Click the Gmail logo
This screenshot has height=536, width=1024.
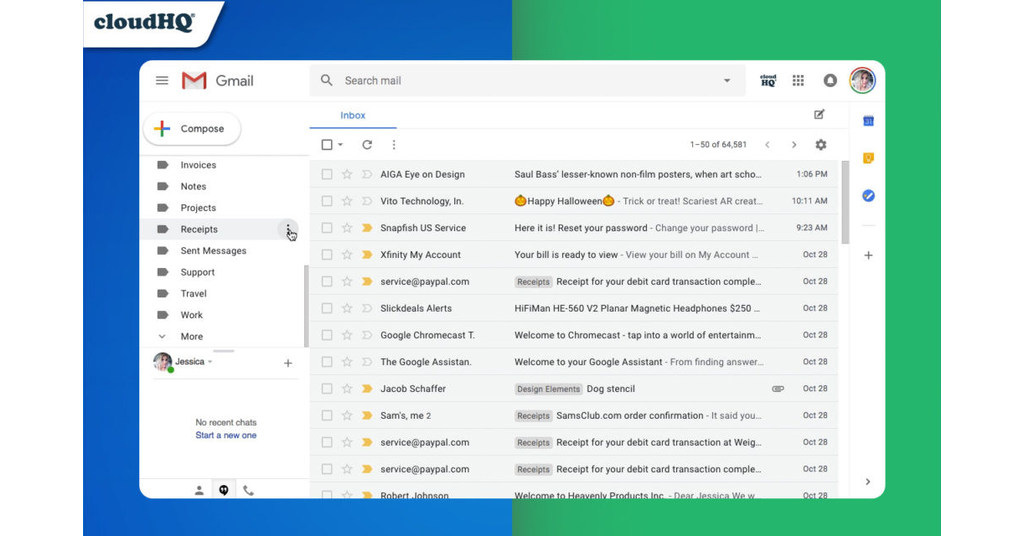pyautogui.click(x=217, y=80)
